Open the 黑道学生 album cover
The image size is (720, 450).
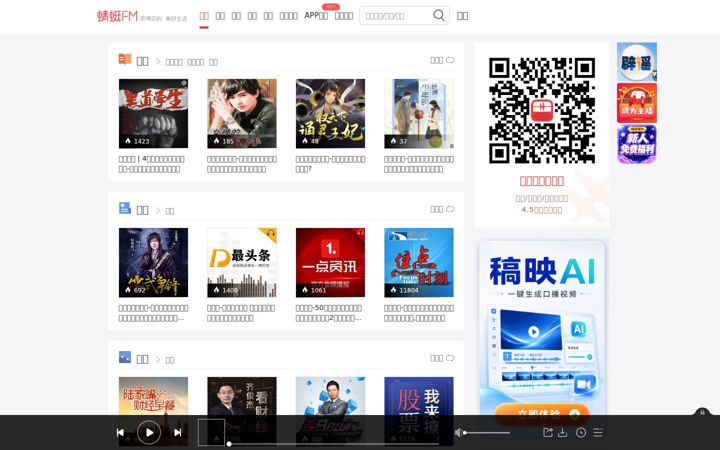153,113
